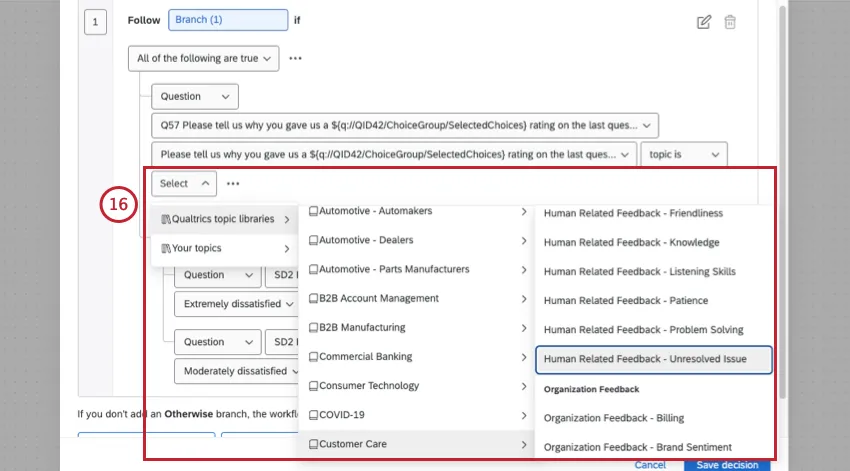Image resolution: width=850 pixels, height=471 pixels.
Task: Delete branch 1 with the trash icon
Action: (730, 22)
